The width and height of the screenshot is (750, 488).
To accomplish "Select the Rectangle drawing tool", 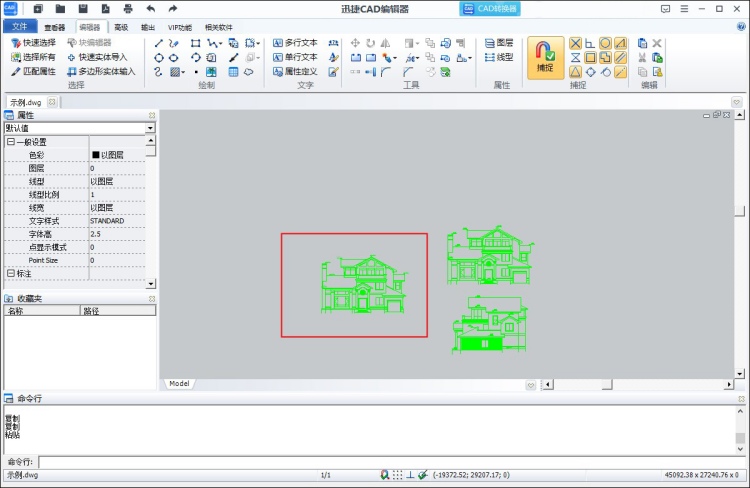I will (195, 44).
